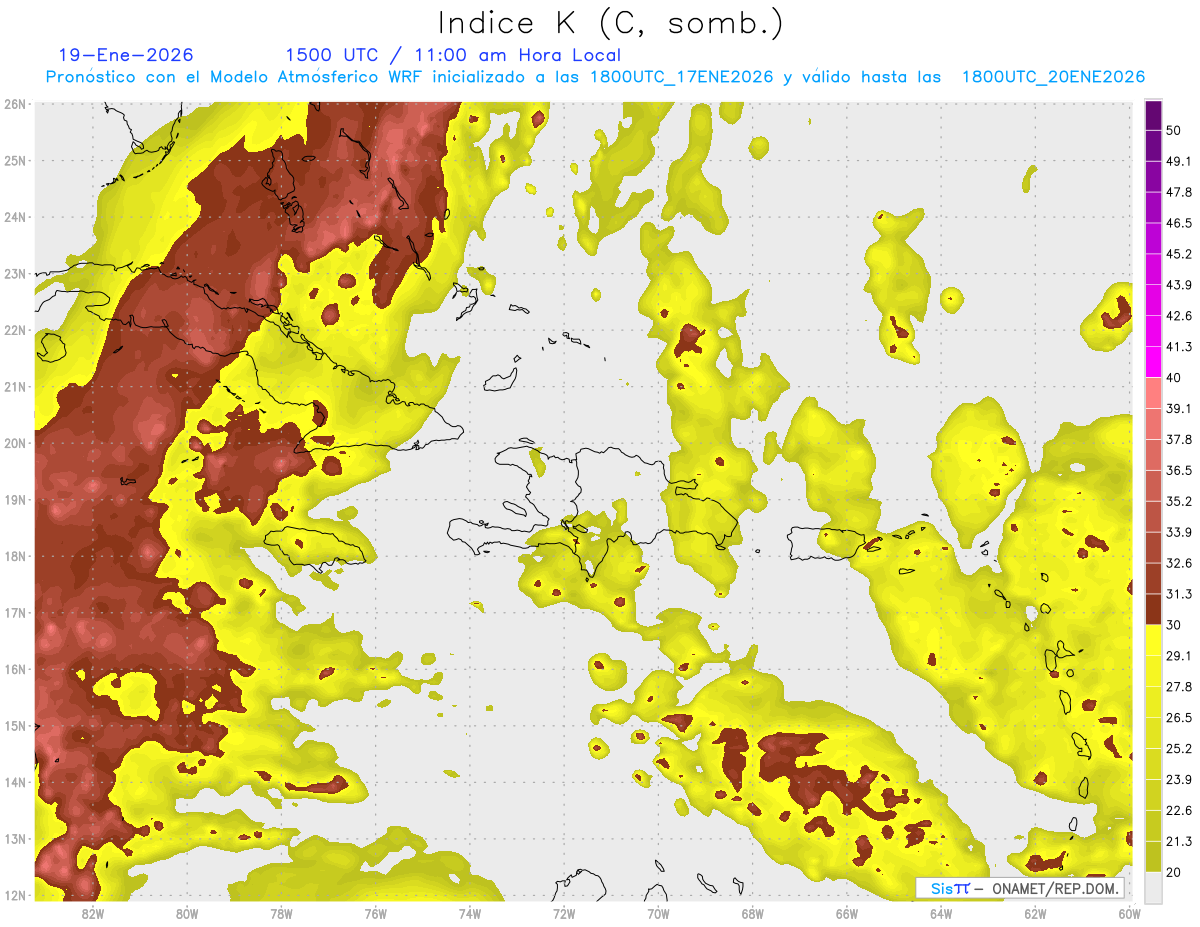Click the "1500 UTC / 11:00 am Hora Local" text
Image resolution: width=1200 pixels, height=927 pixels.
click(453, 55)
